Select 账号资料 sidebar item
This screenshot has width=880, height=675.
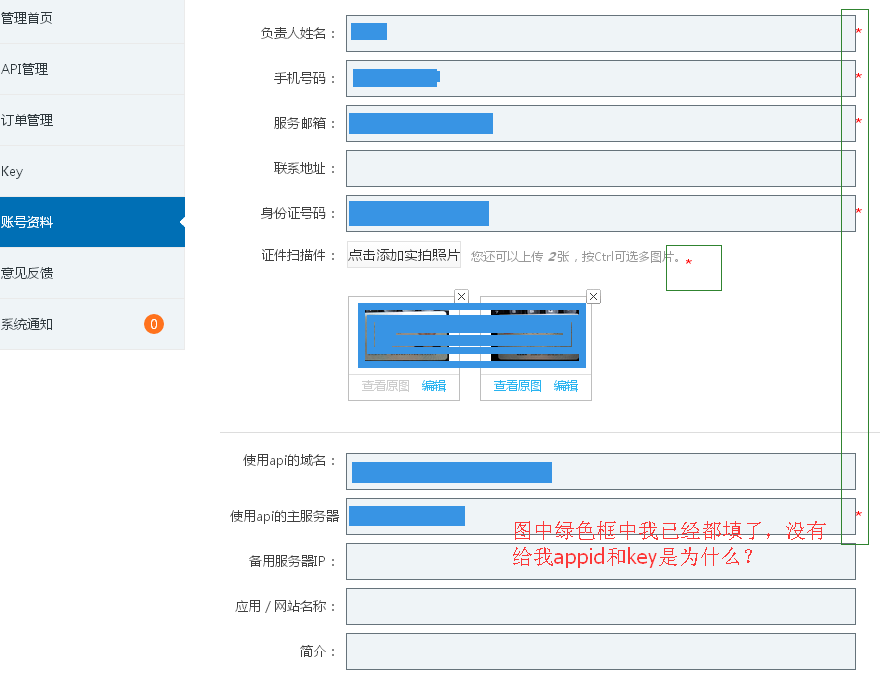point(92,222)
